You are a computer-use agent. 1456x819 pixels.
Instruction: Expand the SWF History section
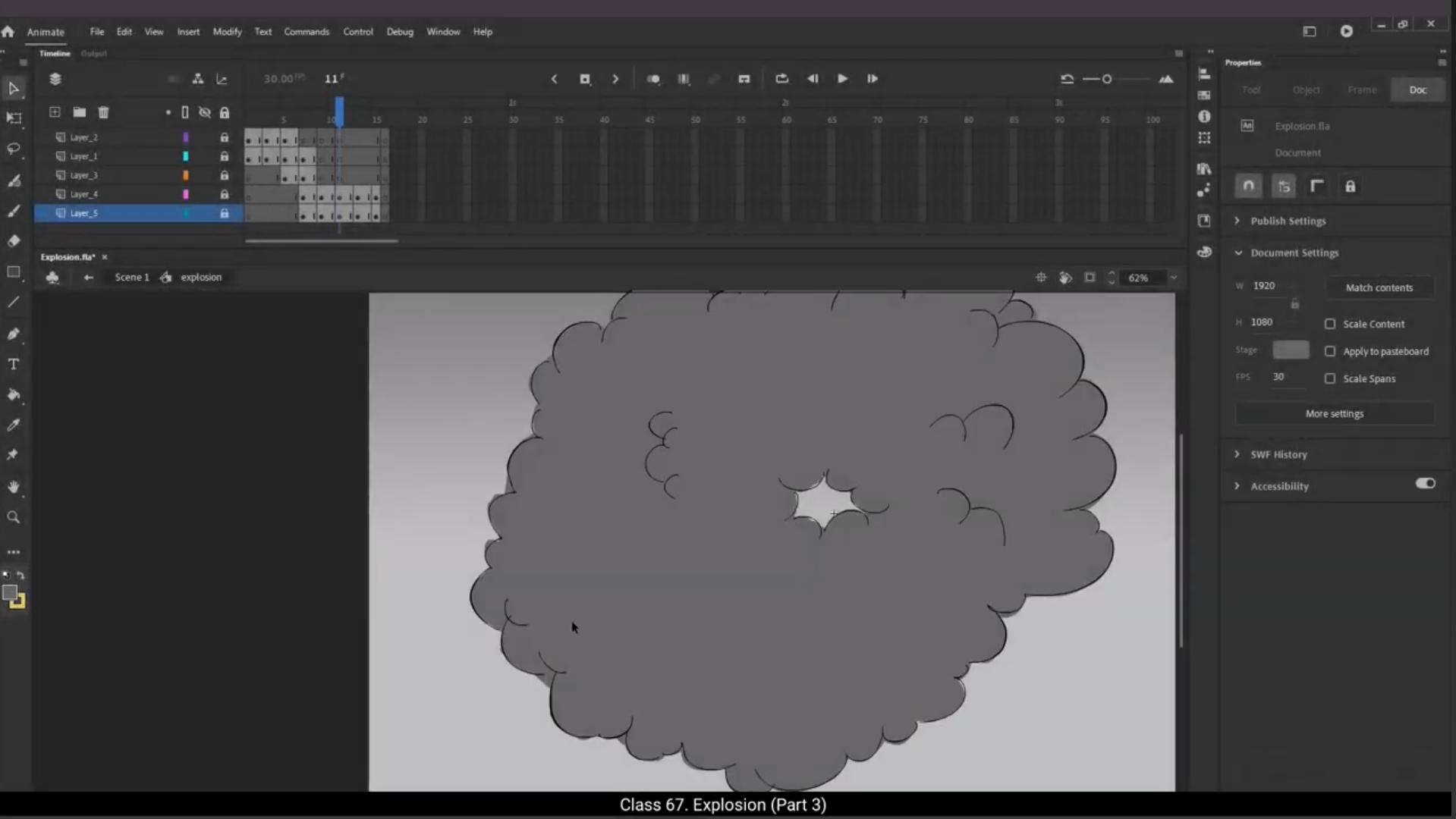[1237, 454]
